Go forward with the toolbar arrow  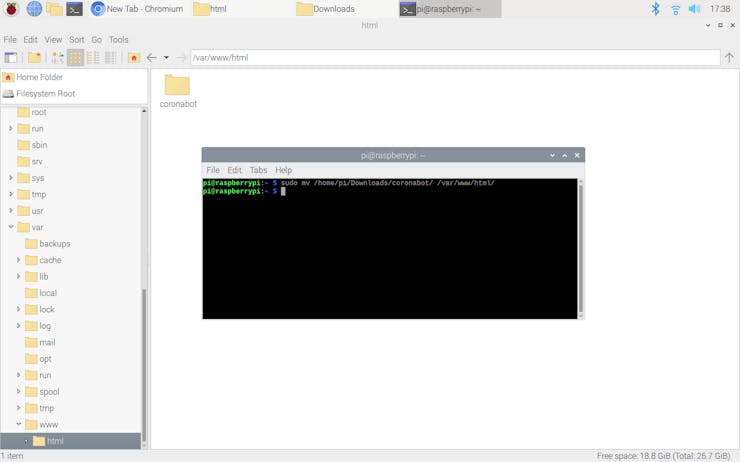(181, 58)
